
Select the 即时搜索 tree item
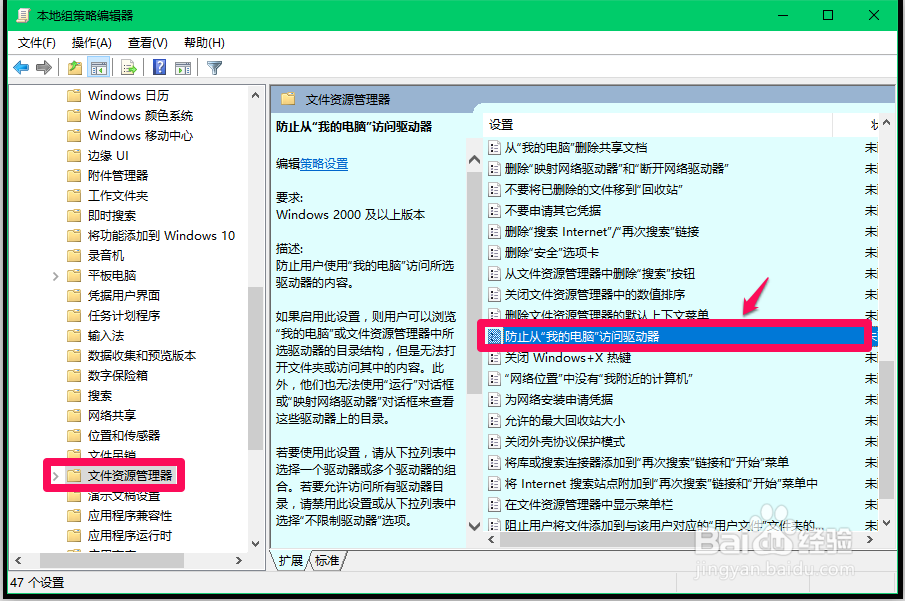point(112,215)
